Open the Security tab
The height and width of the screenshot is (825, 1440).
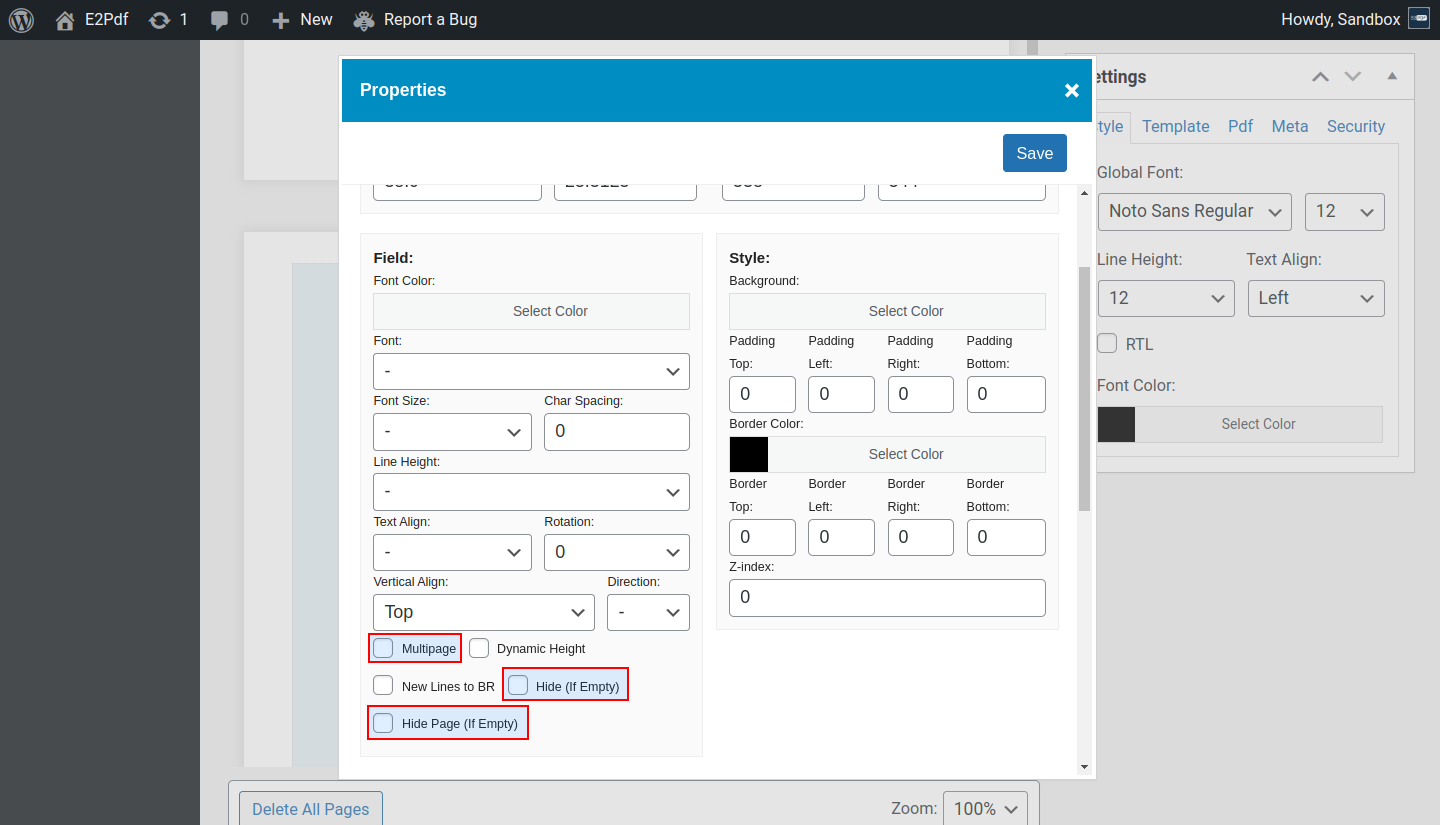[x=1355, y=126]
